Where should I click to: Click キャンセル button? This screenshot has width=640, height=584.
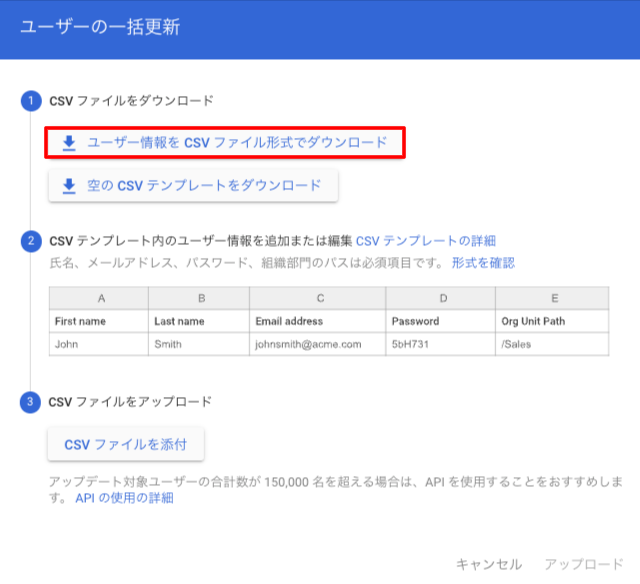click(x=489, y=564)
